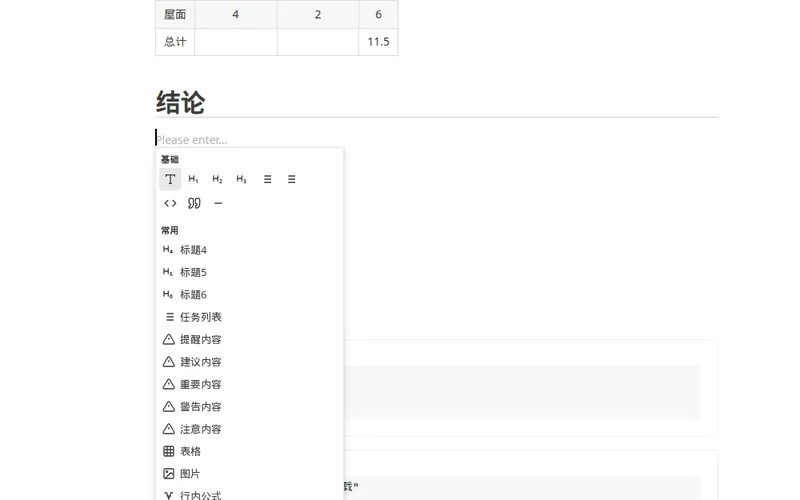This screenshot has width=800, height=500.
Task: Click the 总计 table cell
Action: point(175,42)
